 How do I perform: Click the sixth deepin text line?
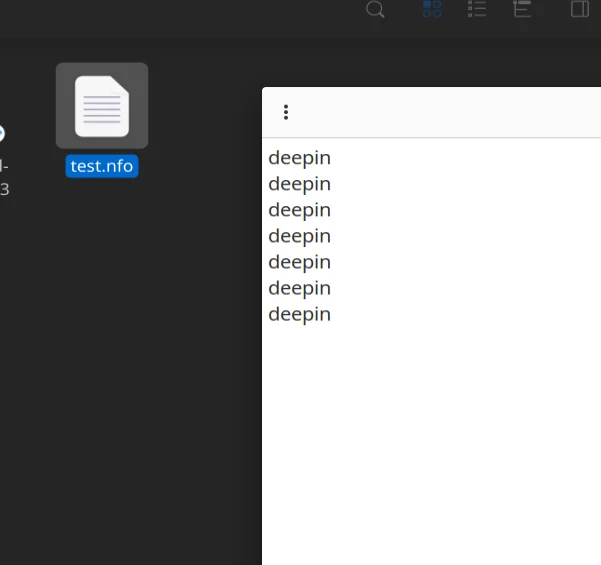click(299, 289)
